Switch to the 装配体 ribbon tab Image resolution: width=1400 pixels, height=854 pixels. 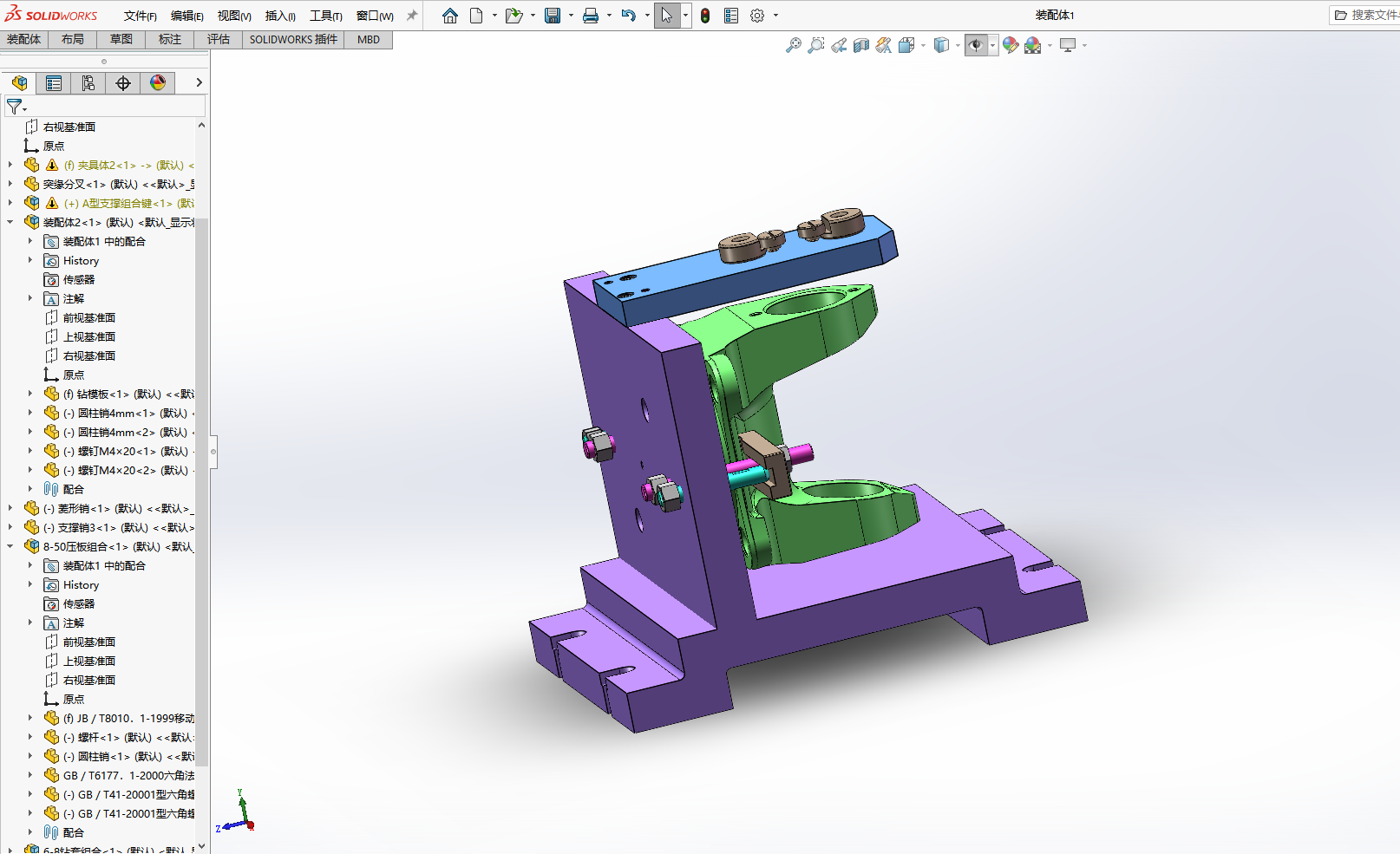pos(24,40)
